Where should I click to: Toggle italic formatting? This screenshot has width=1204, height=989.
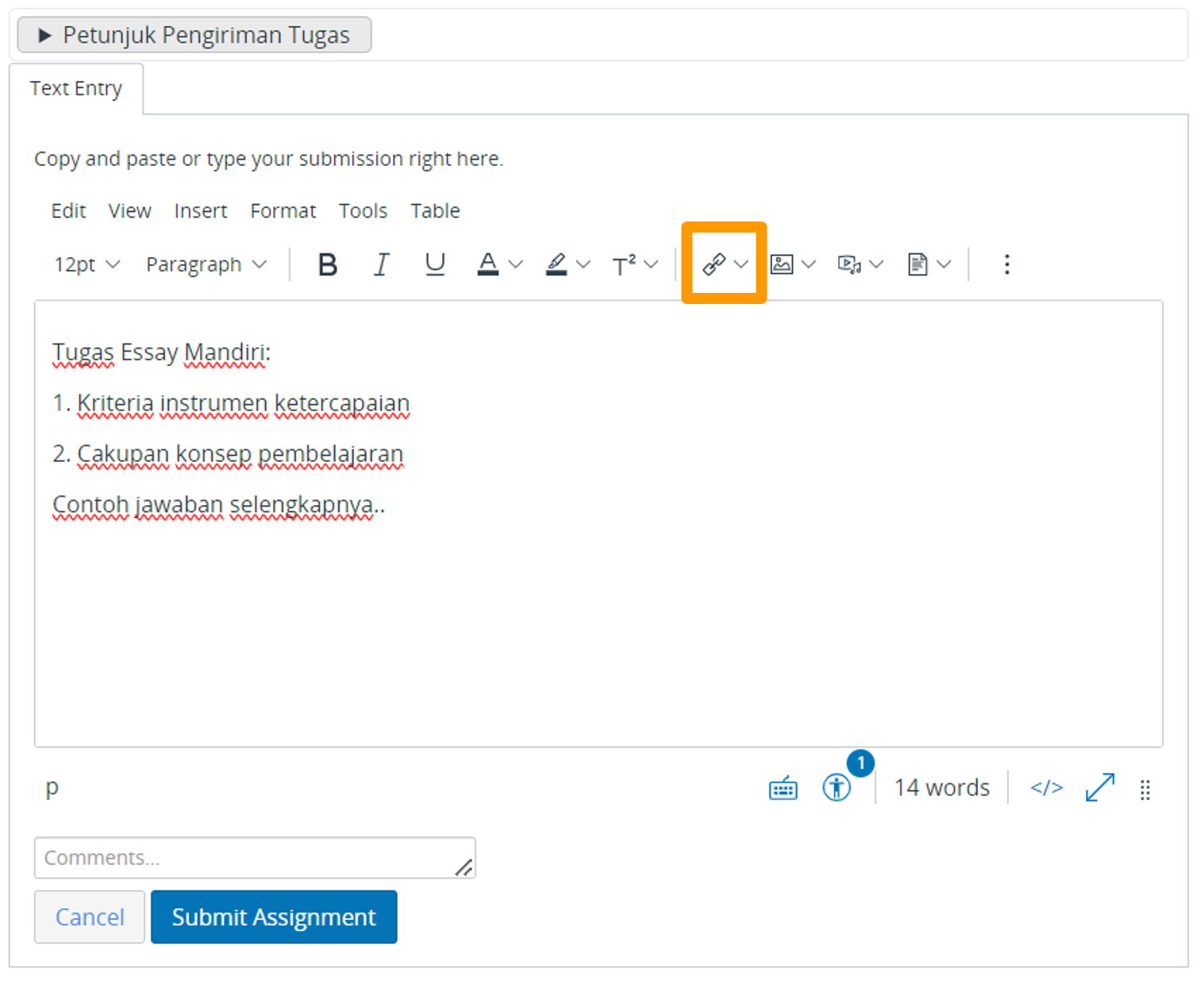pos(381,264)
